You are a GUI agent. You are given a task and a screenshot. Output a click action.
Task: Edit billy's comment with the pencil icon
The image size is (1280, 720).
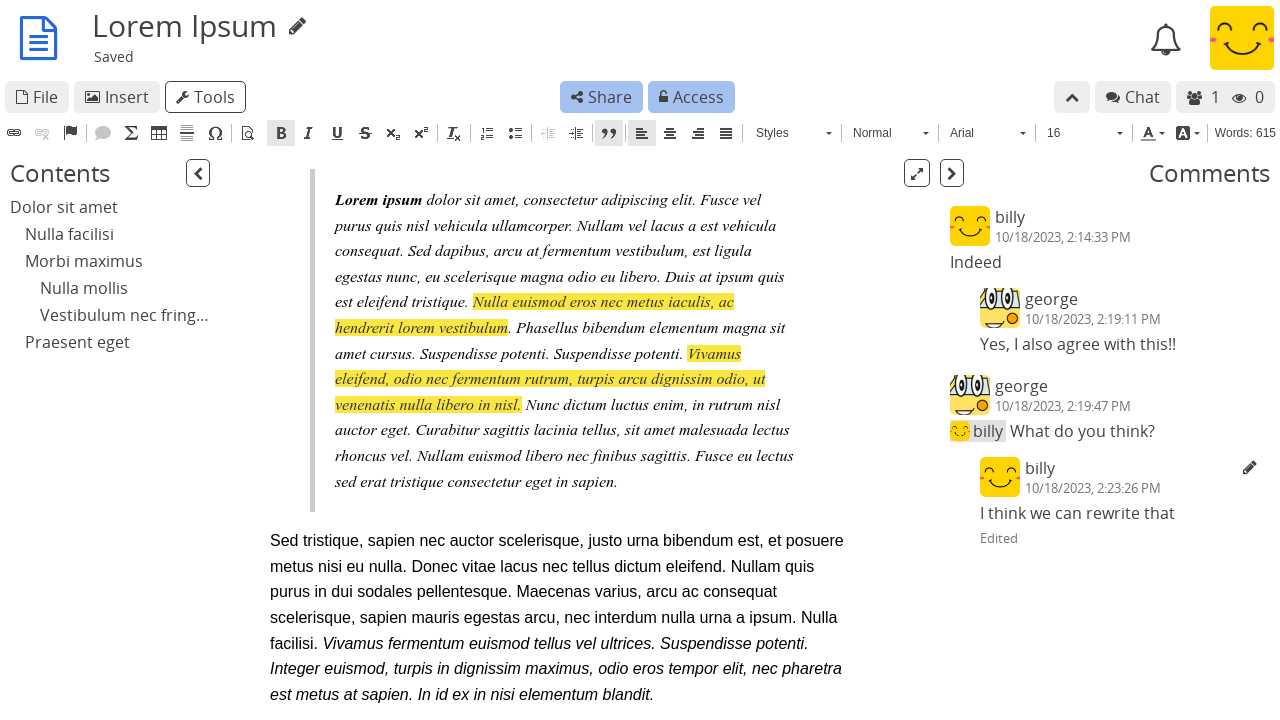click(x=1249, y=466)
